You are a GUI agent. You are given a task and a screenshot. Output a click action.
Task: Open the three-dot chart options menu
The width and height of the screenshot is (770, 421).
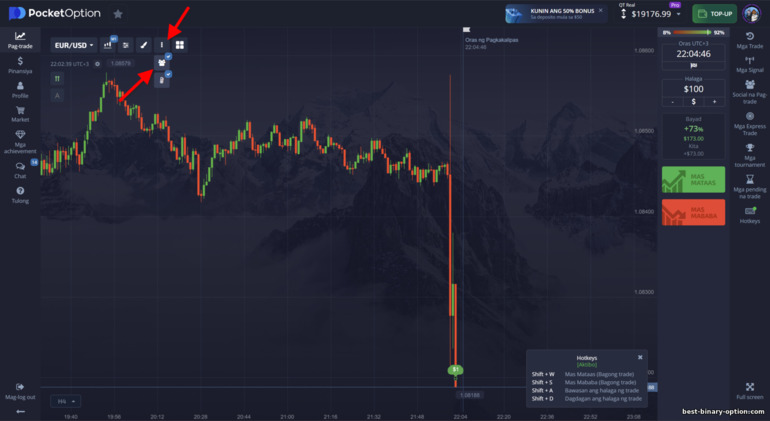(161, 45)
